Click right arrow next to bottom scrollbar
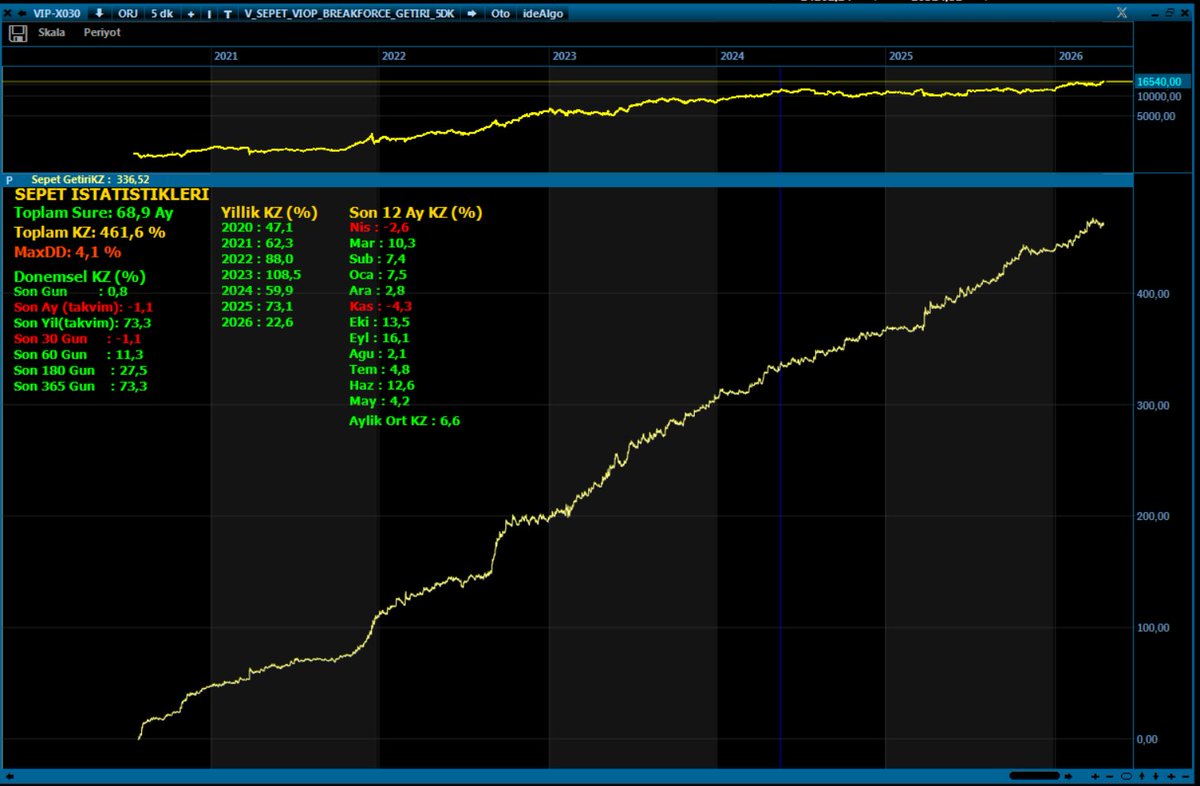 [1068, 777]
